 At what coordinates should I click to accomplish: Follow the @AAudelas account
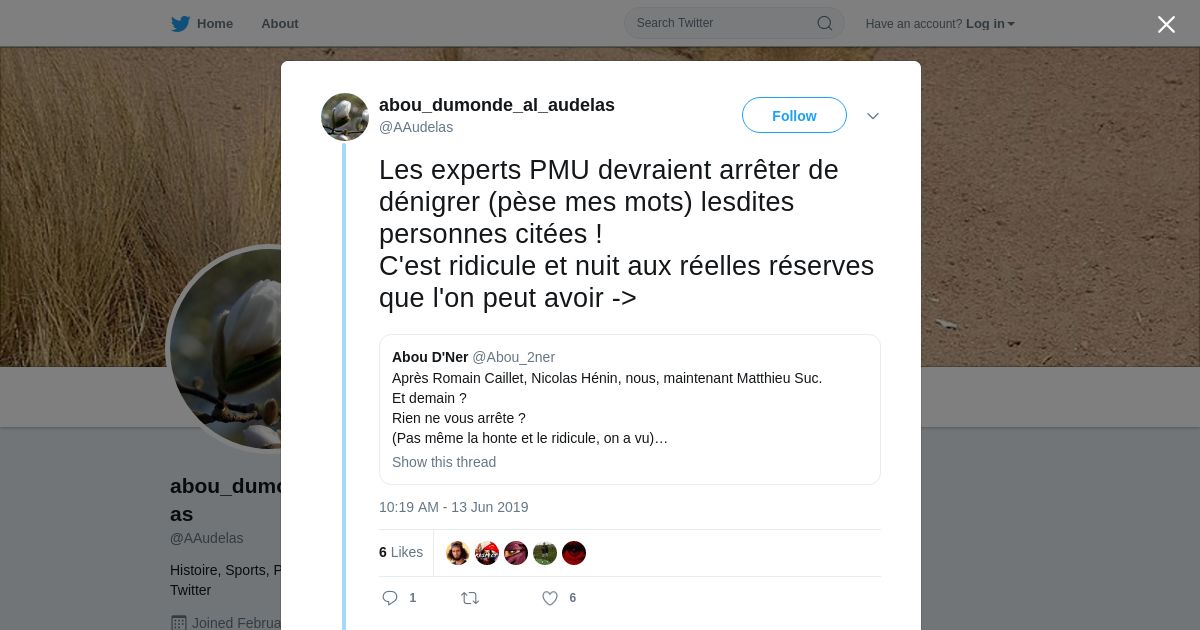point(794,116)
